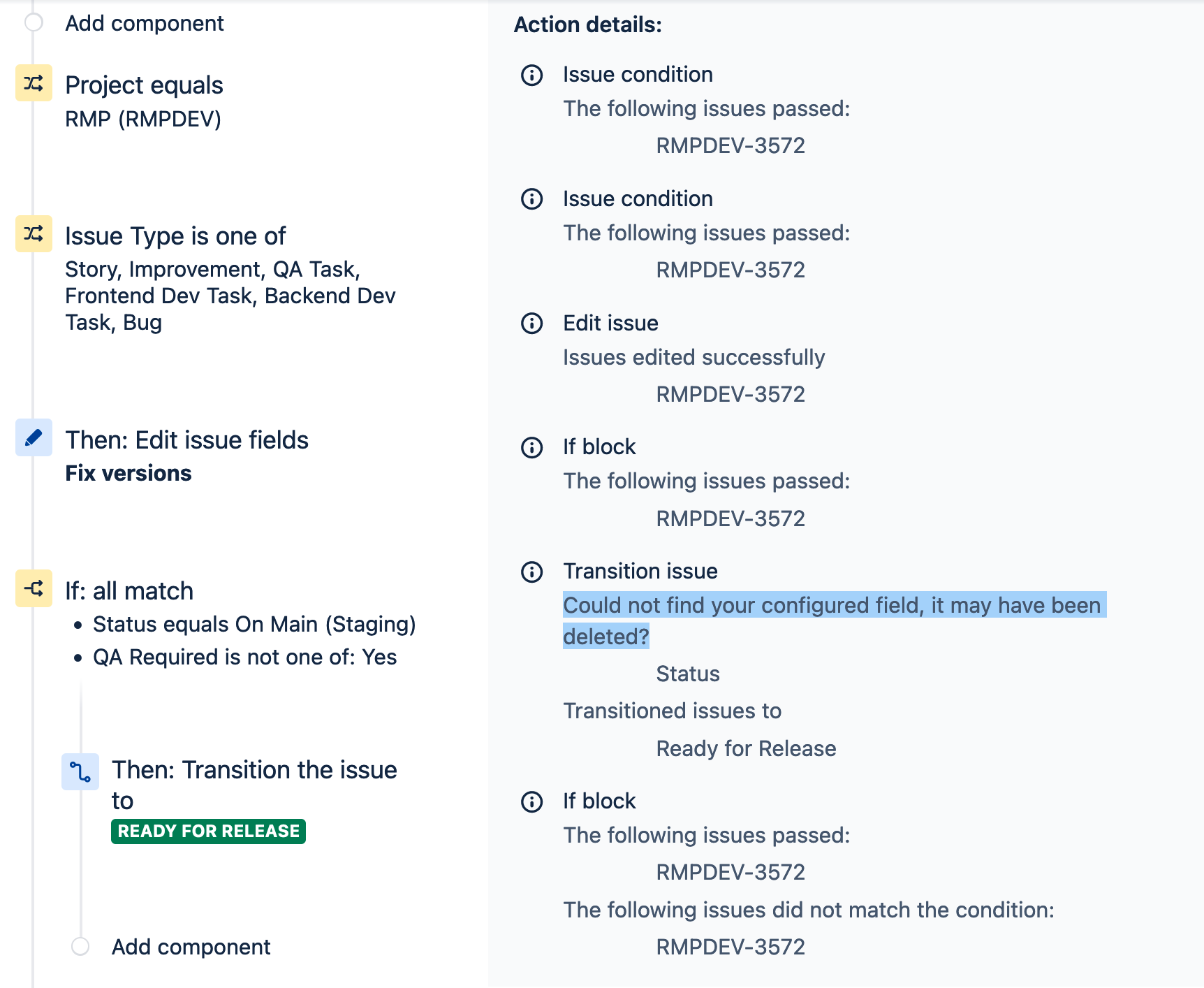
Task: Click the Edit issue fields pencil icon
Action: [x=34, y=437]
